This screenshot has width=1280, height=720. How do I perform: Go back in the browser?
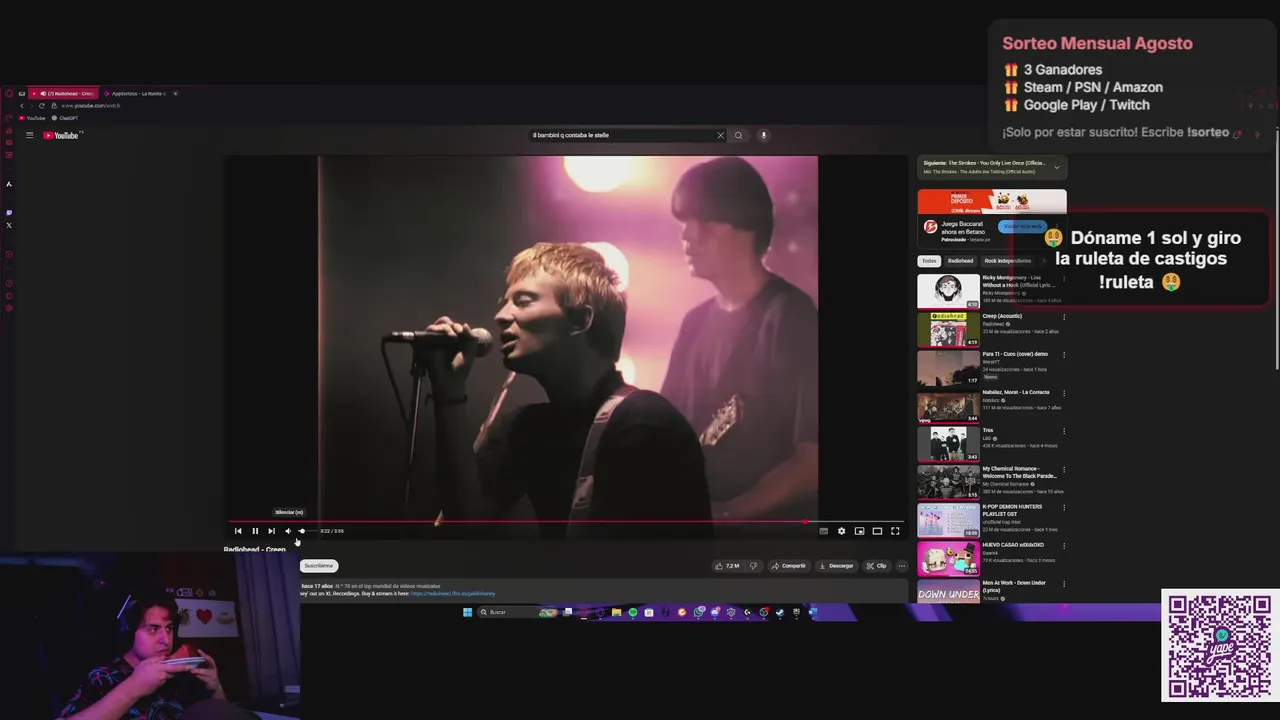pos(22,105)
